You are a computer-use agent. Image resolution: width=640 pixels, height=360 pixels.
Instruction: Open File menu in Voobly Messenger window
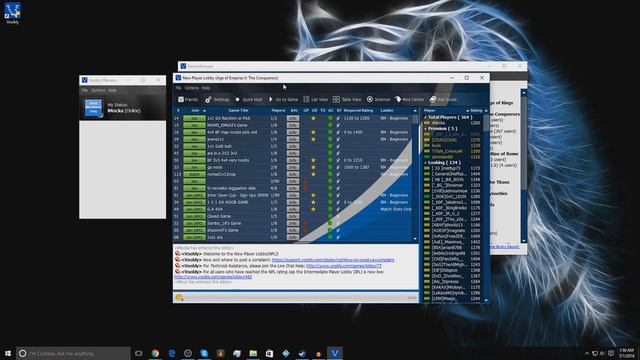[84, 90]
